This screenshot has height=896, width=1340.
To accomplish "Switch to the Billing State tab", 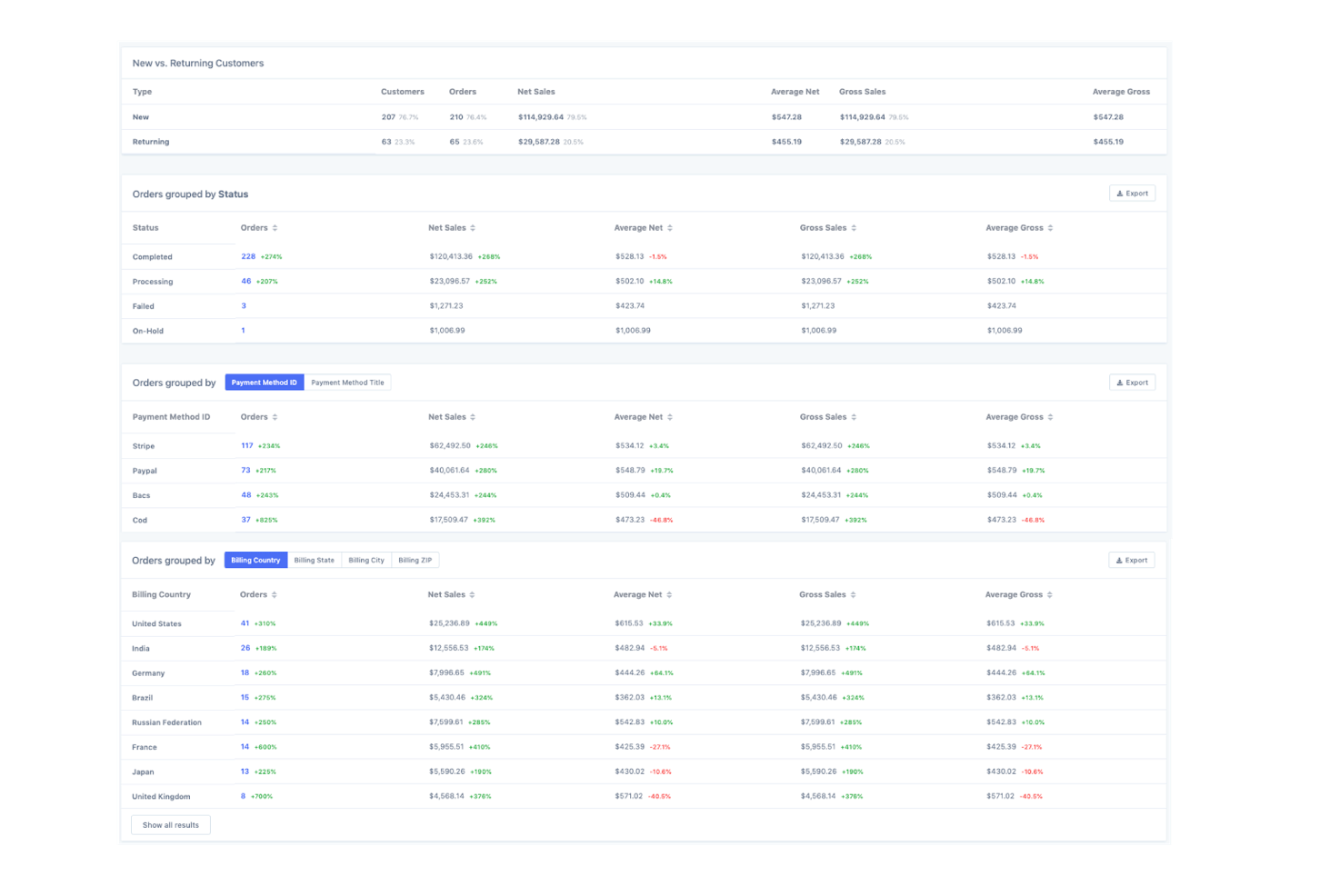I will click(x=314, y=561).
